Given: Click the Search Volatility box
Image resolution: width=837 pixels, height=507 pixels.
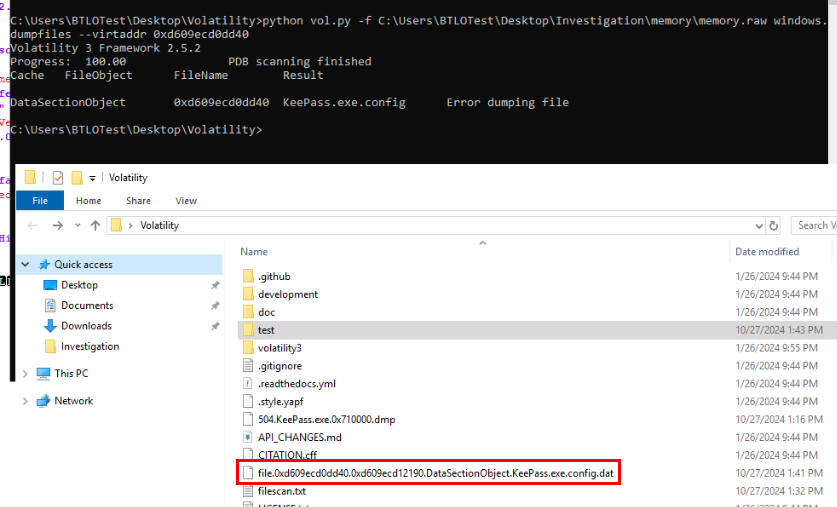Looking at the screenshot, I should (814, 225).
